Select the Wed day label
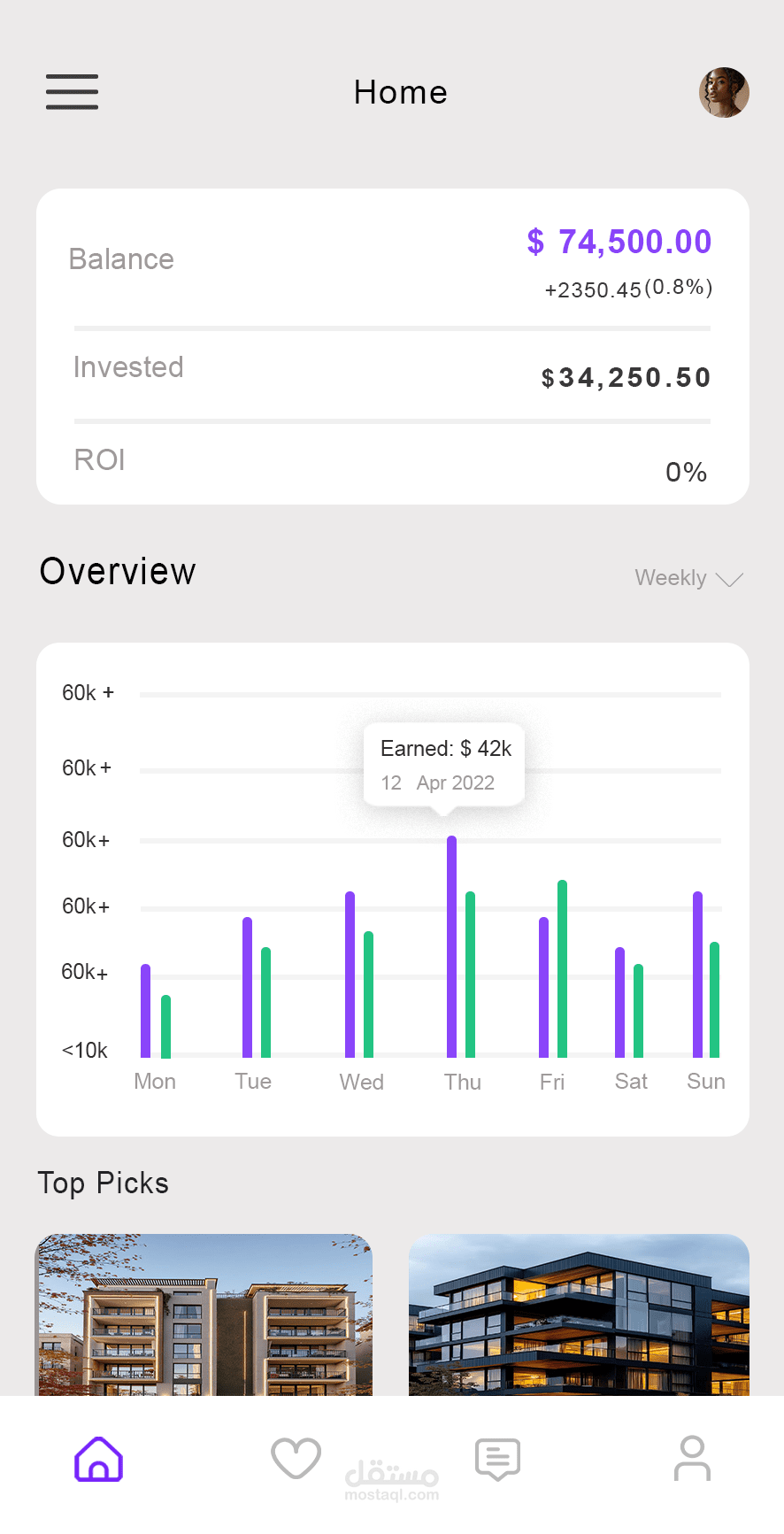The image size is (784, 1534). click(362, 1082)
